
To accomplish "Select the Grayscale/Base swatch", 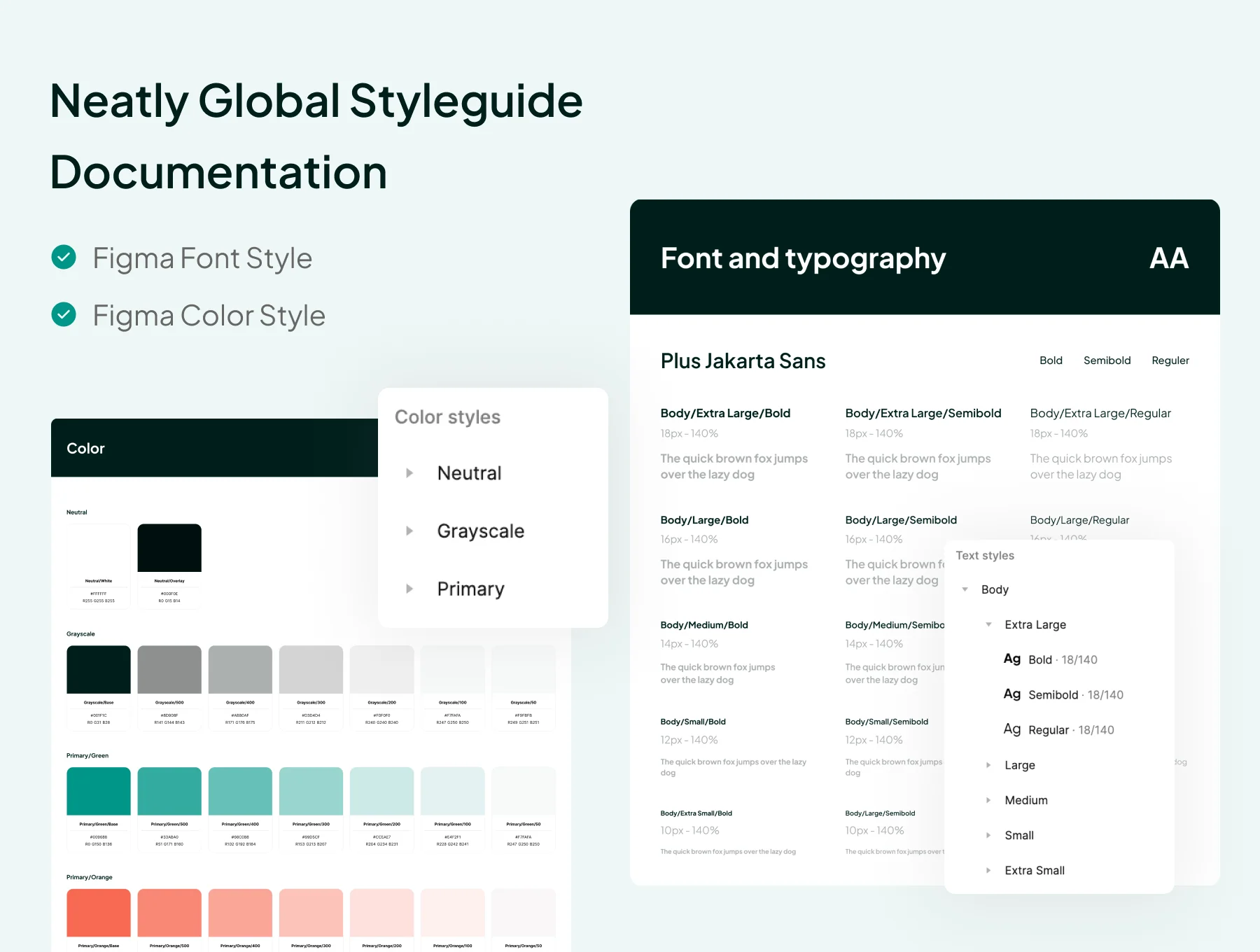I will pos(99,669).
